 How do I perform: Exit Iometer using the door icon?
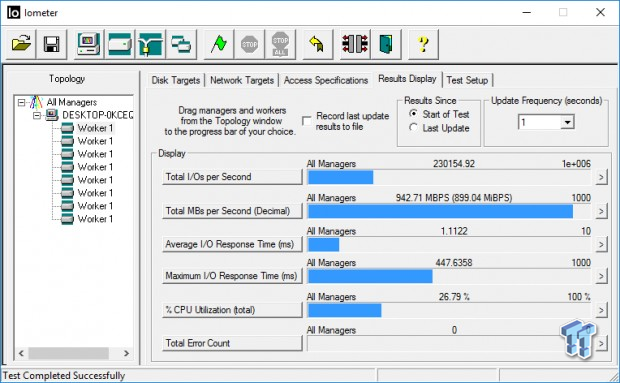(386, 44)
